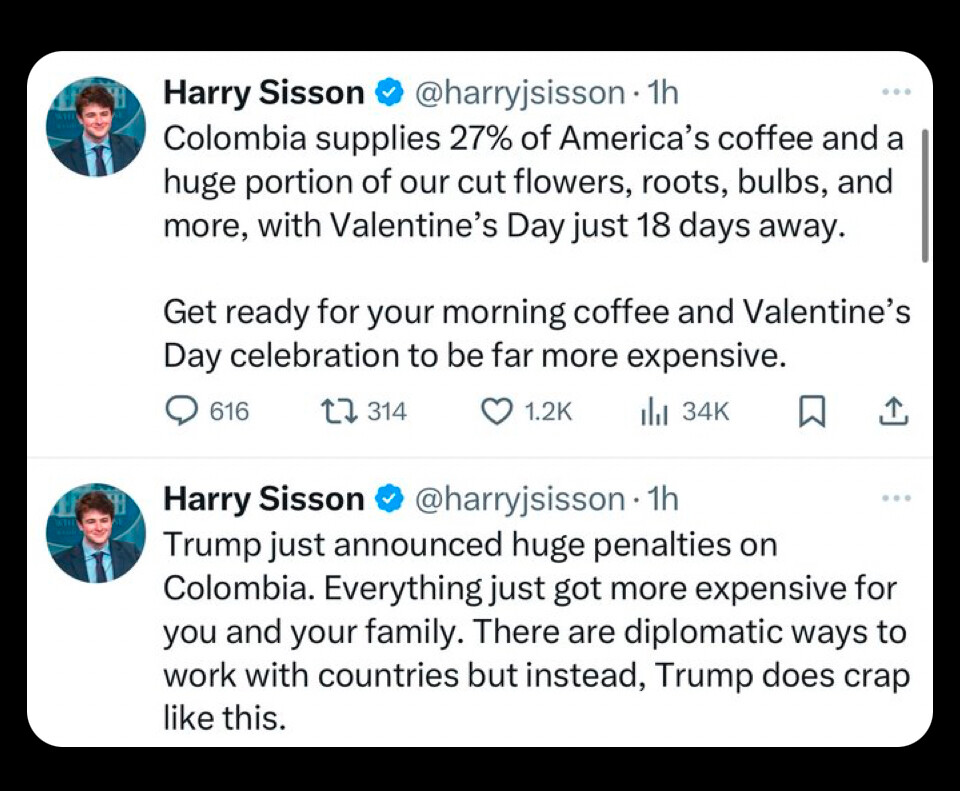Screen dimensions: 960x791
Task: Open more options on the Colombia coffee tweet
Action: (896, 93)
